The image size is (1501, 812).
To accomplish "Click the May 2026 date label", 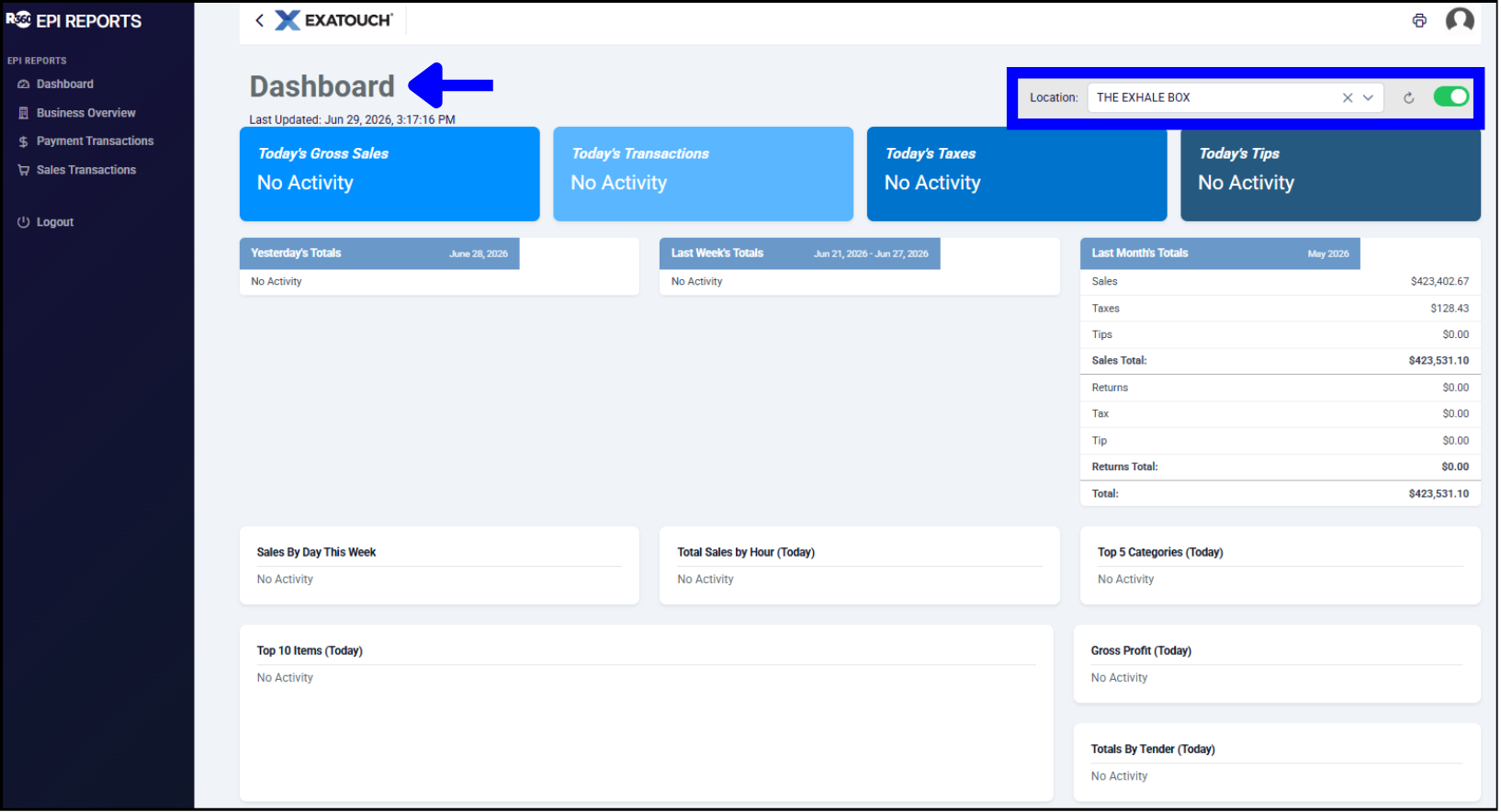I will click(1329, 254).
